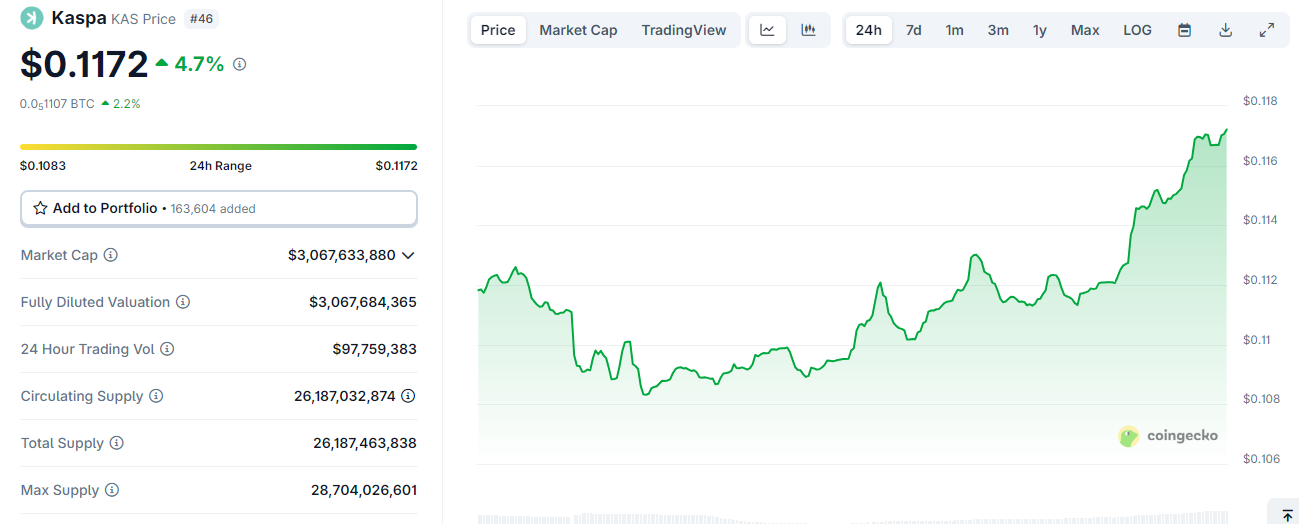This screenshot has width=1299, height=524.
Task: Click the #46 rank badge
Action: [x=202, y=19]
